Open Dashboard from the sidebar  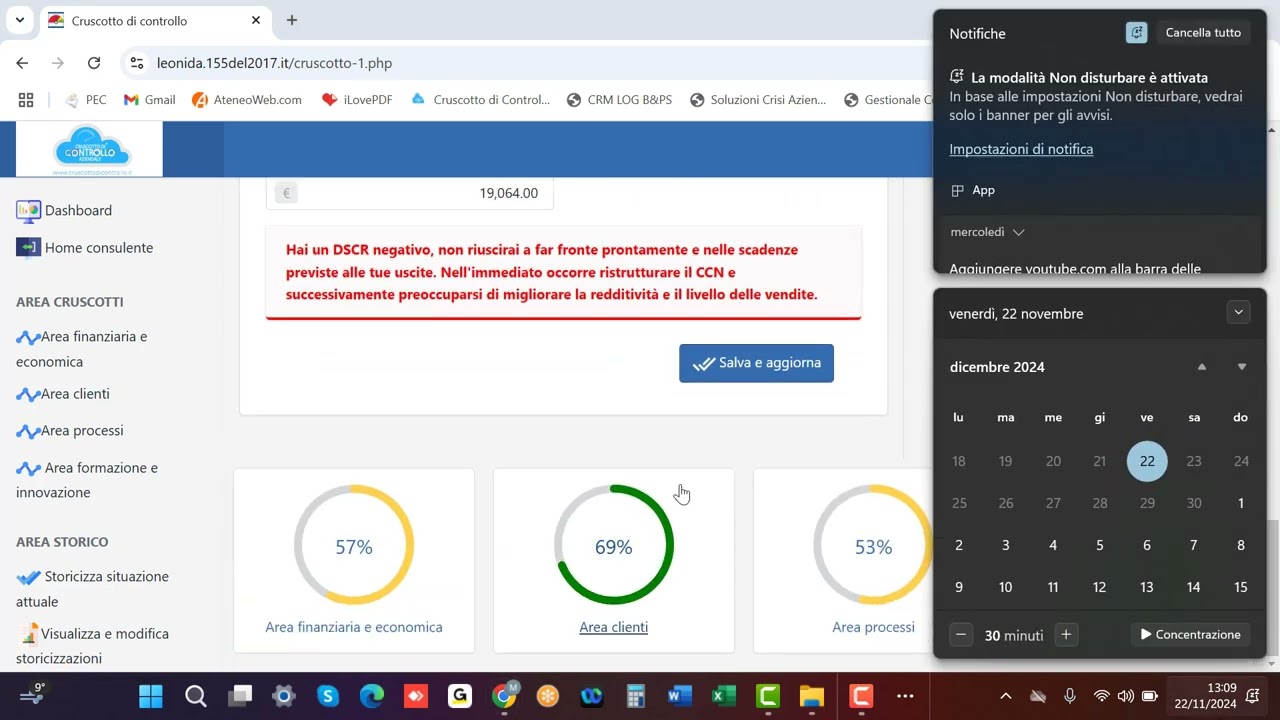click(78, 210)
